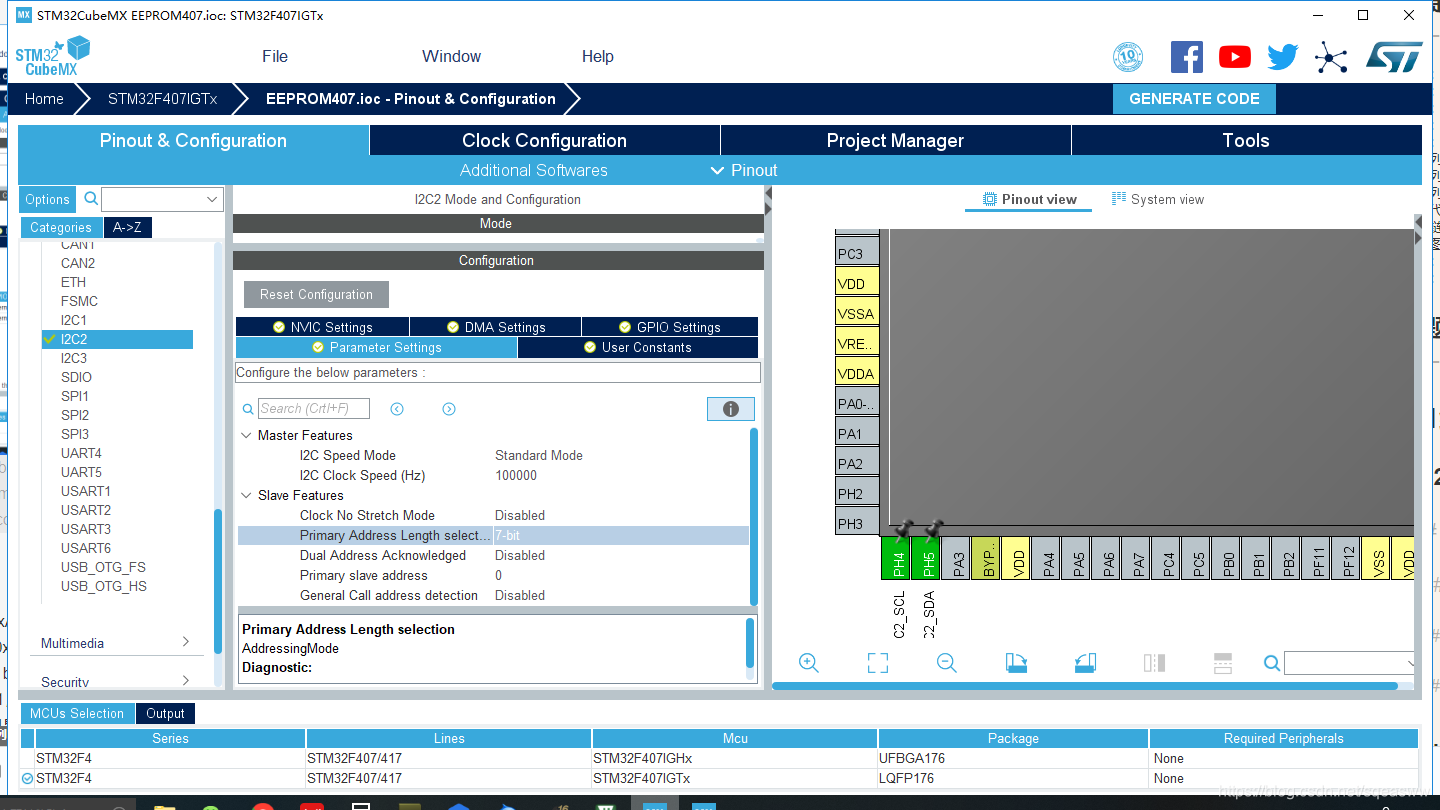
Task: Click the parameter search field
Action: (314, 408)
